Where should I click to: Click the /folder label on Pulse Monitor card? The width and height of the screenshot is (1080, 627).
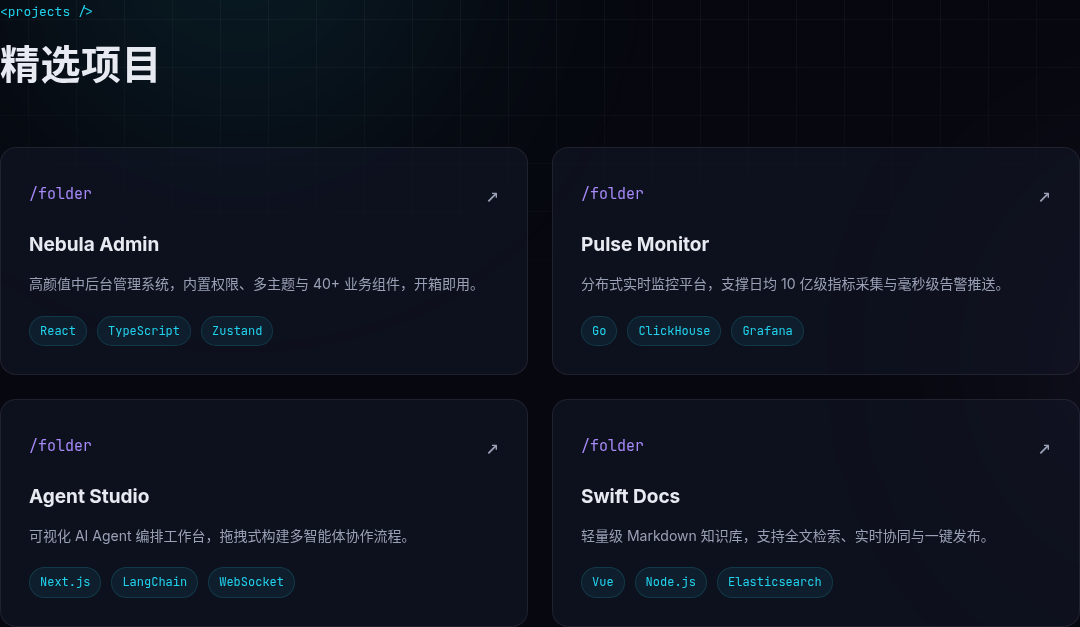[x=612, y=194]
